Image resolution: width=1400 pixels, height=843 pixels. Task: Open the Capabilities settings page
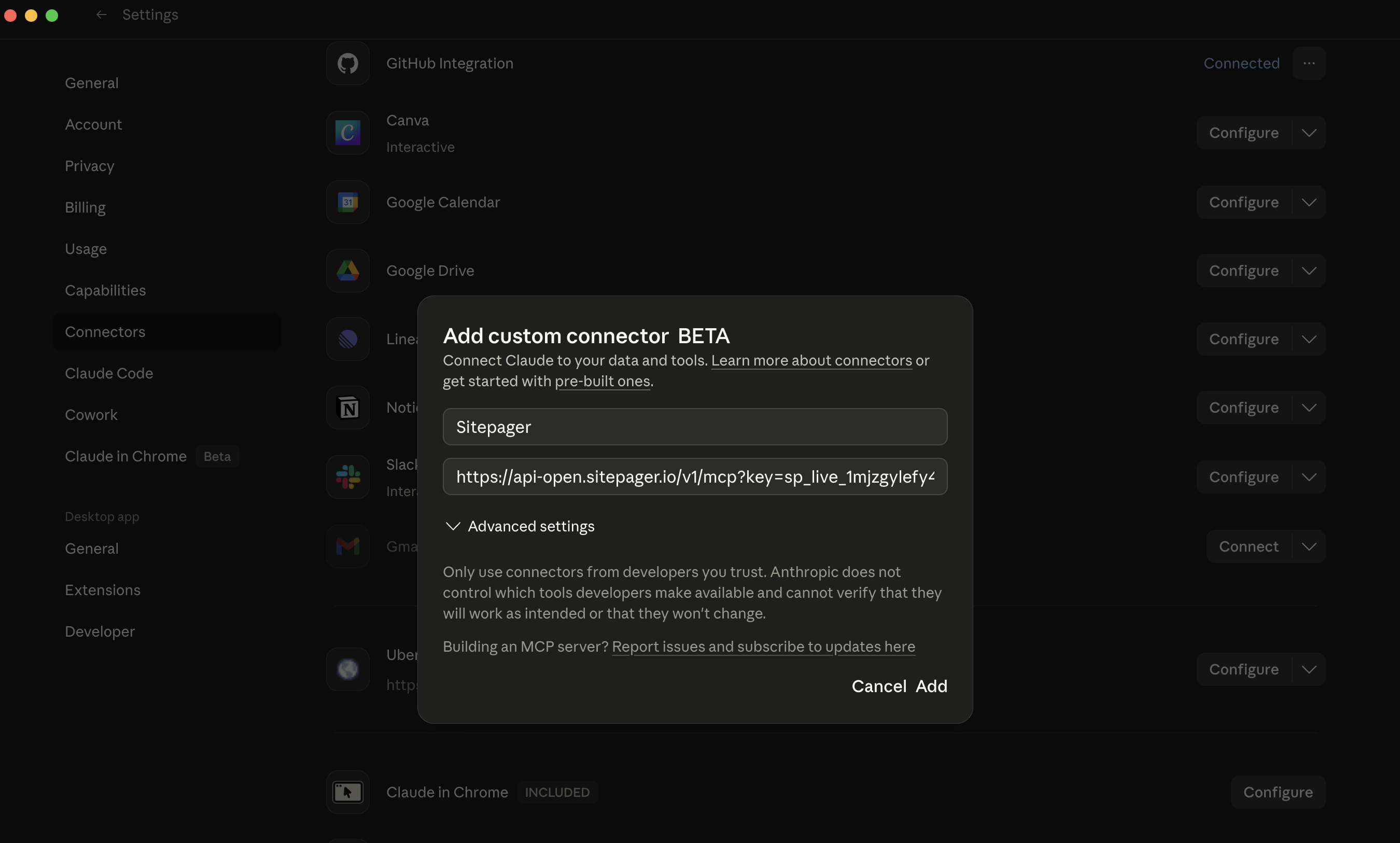(x=165, y=290)
